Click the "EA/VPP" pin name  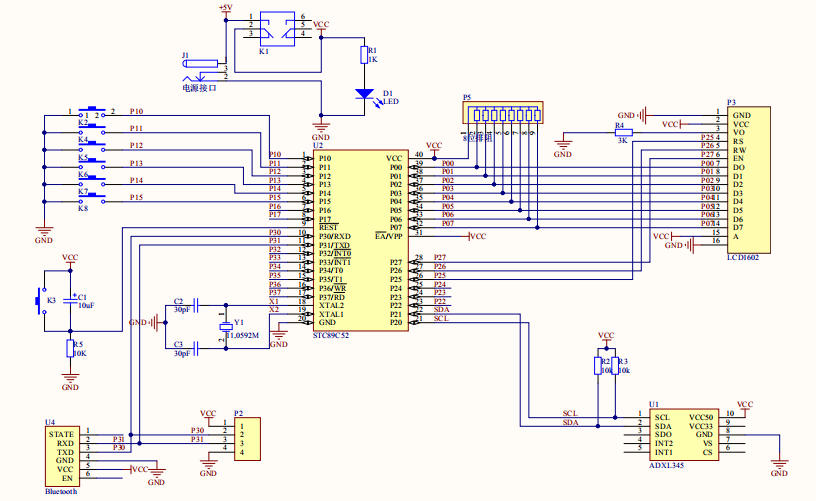tap(389, 236)
